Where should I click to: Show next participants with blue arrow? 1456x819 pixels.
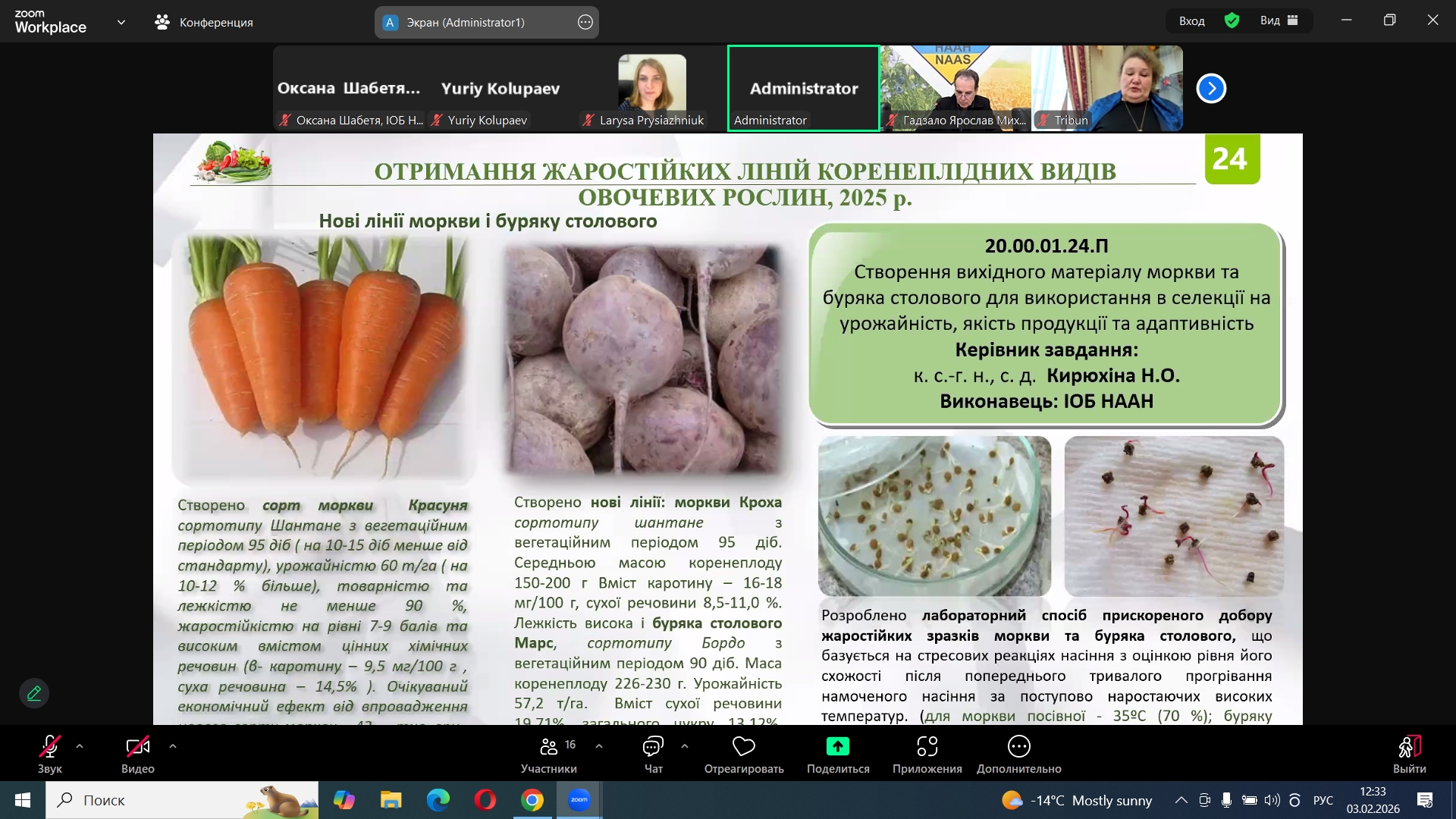click(1211, 89)
